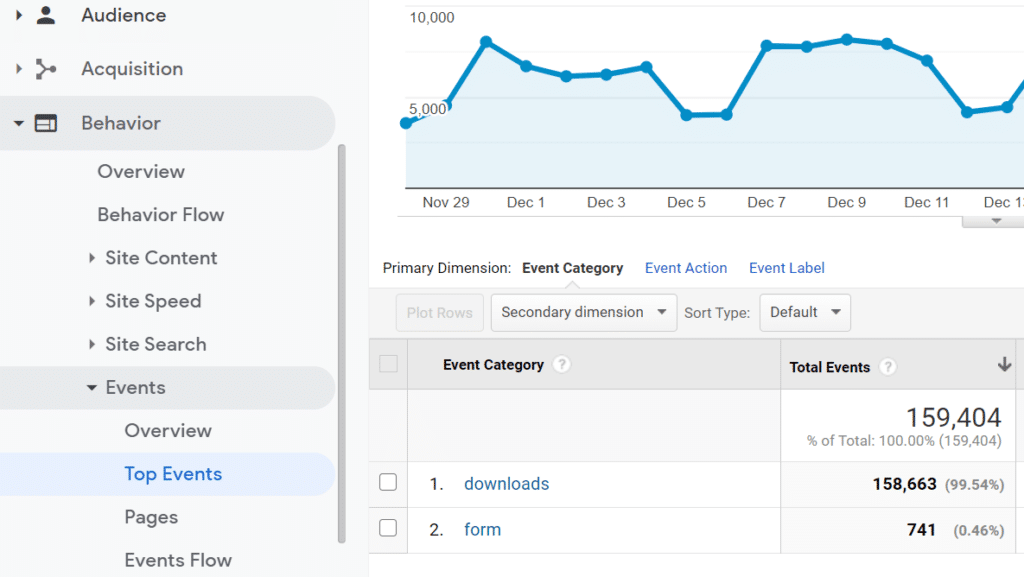Click the Behavior section icon
Viewport: 1024px width, 577px height.
click(44, 122)
